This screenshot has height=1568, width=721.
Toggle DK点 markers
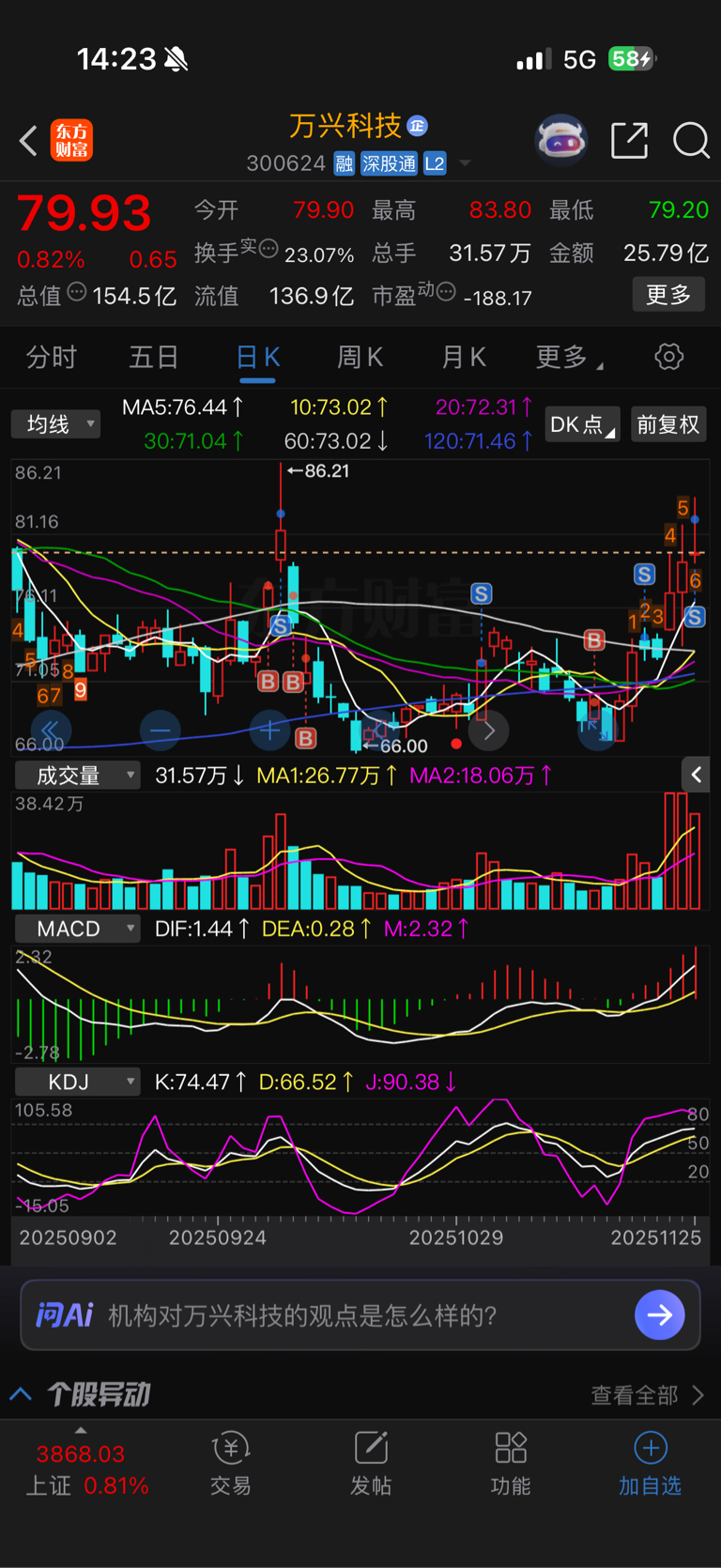tap(582, 424)
